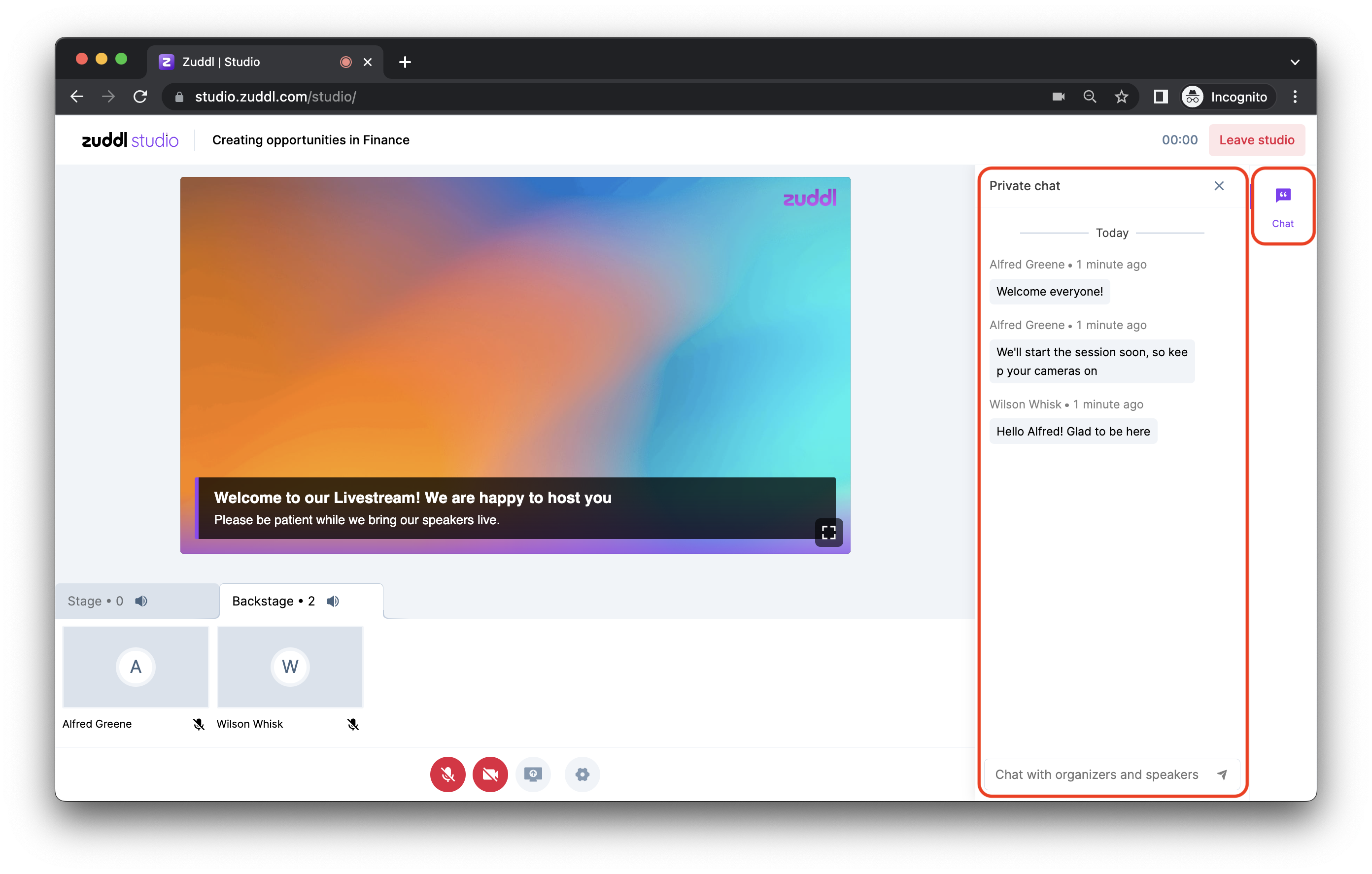Start screen share from bottom controls
1372x874 pixels.
pyautogui.click(x=533, y=773)
